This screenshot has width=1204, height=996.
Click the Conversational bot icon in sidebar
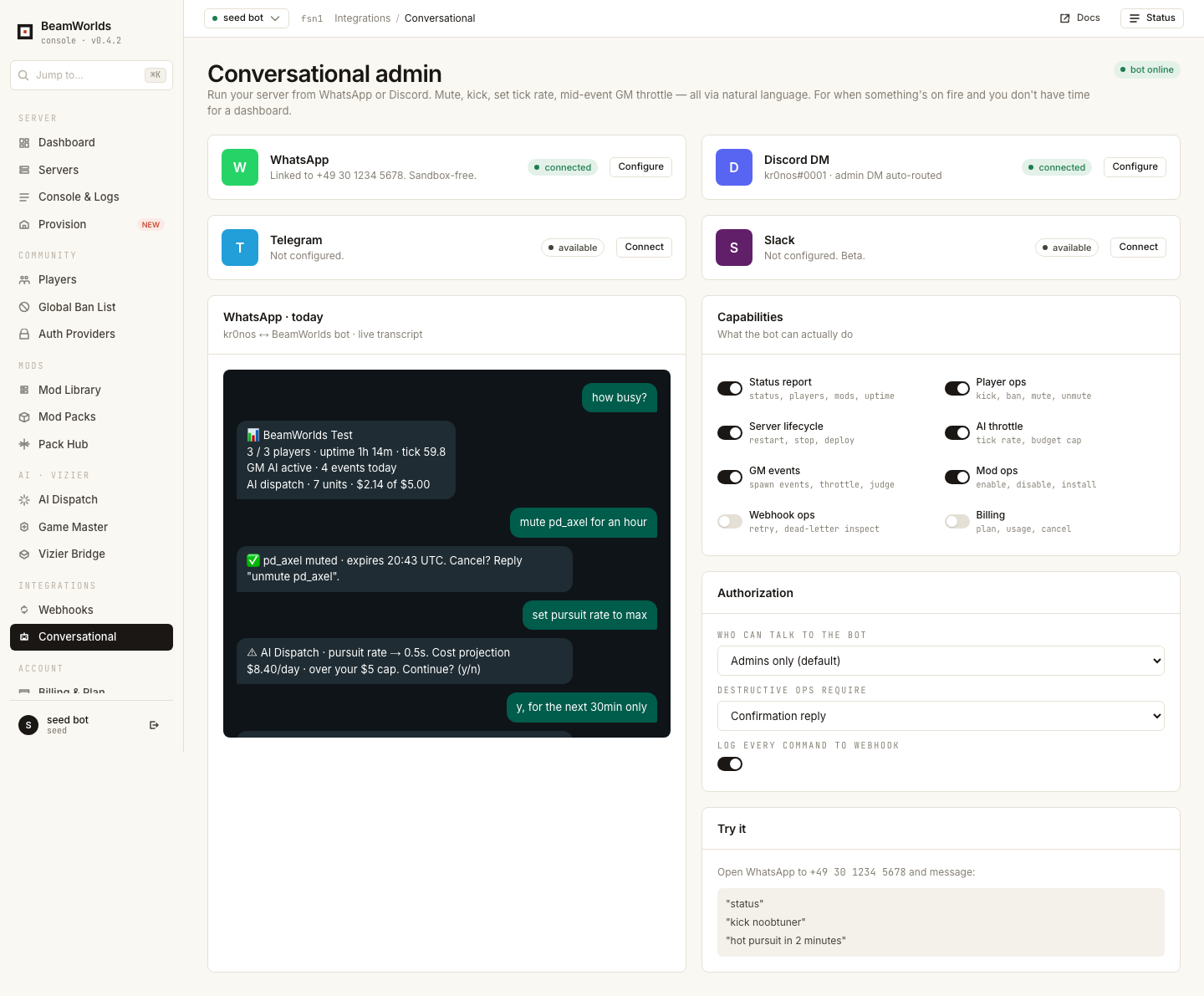click(24, 637)
